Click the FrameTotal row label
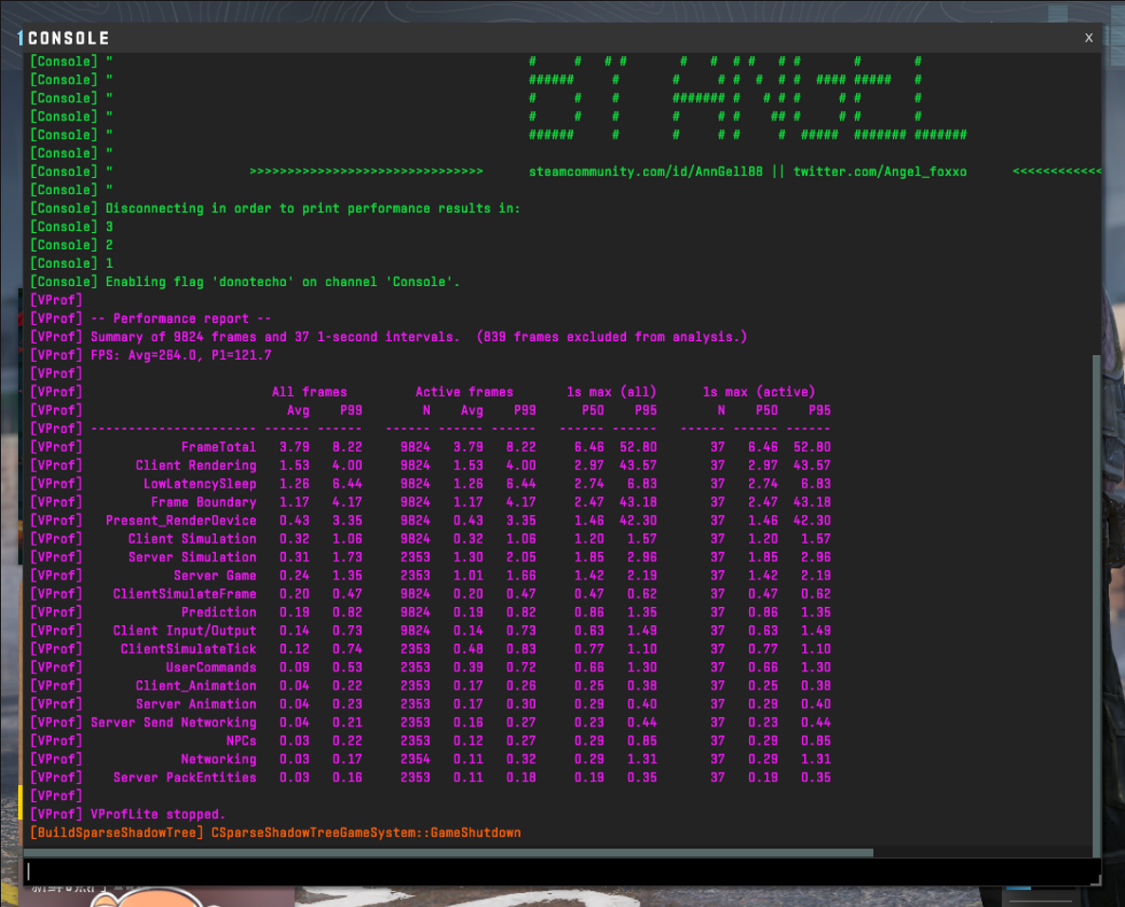This screenshot has height=907, width=1125. 218,447
